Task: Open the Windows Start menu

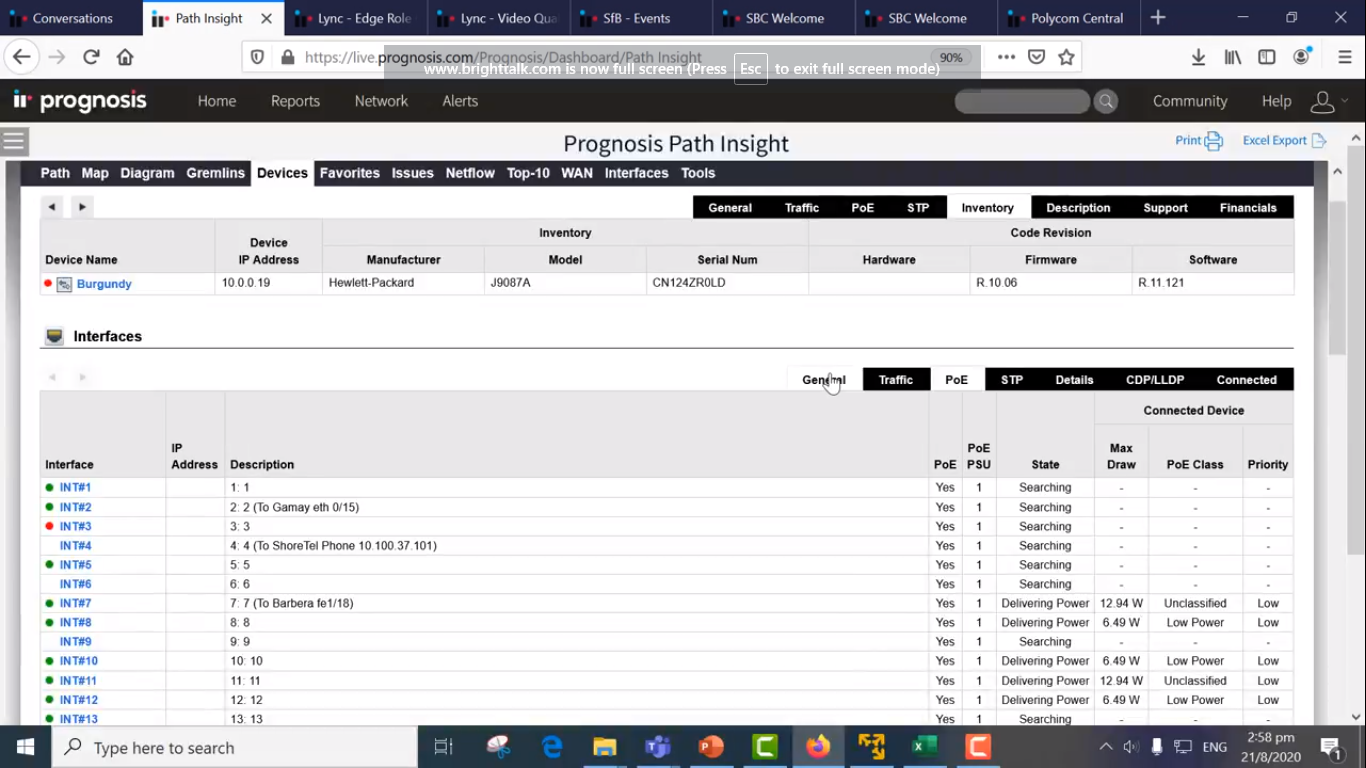Action: pyautogui.click(x=25, y=747)
